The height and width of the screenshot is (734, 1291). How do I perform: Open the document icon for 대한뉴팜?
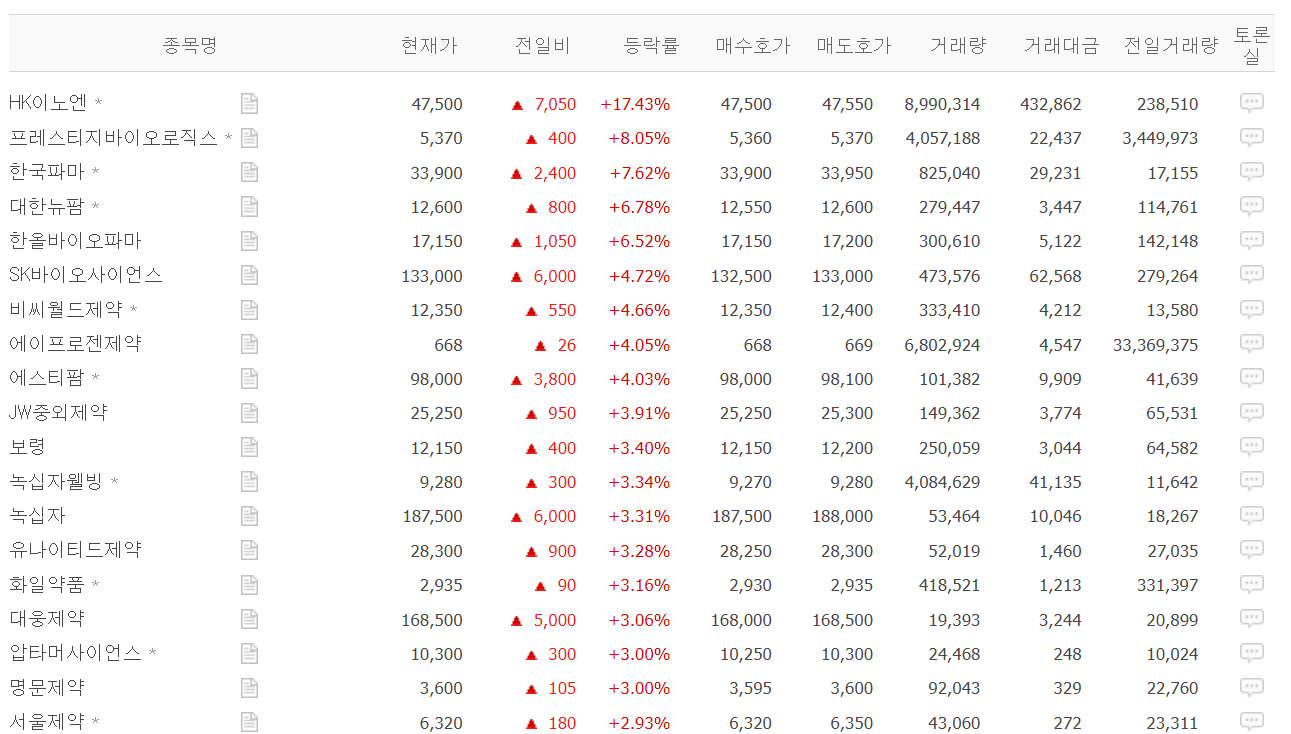[249, 206]
